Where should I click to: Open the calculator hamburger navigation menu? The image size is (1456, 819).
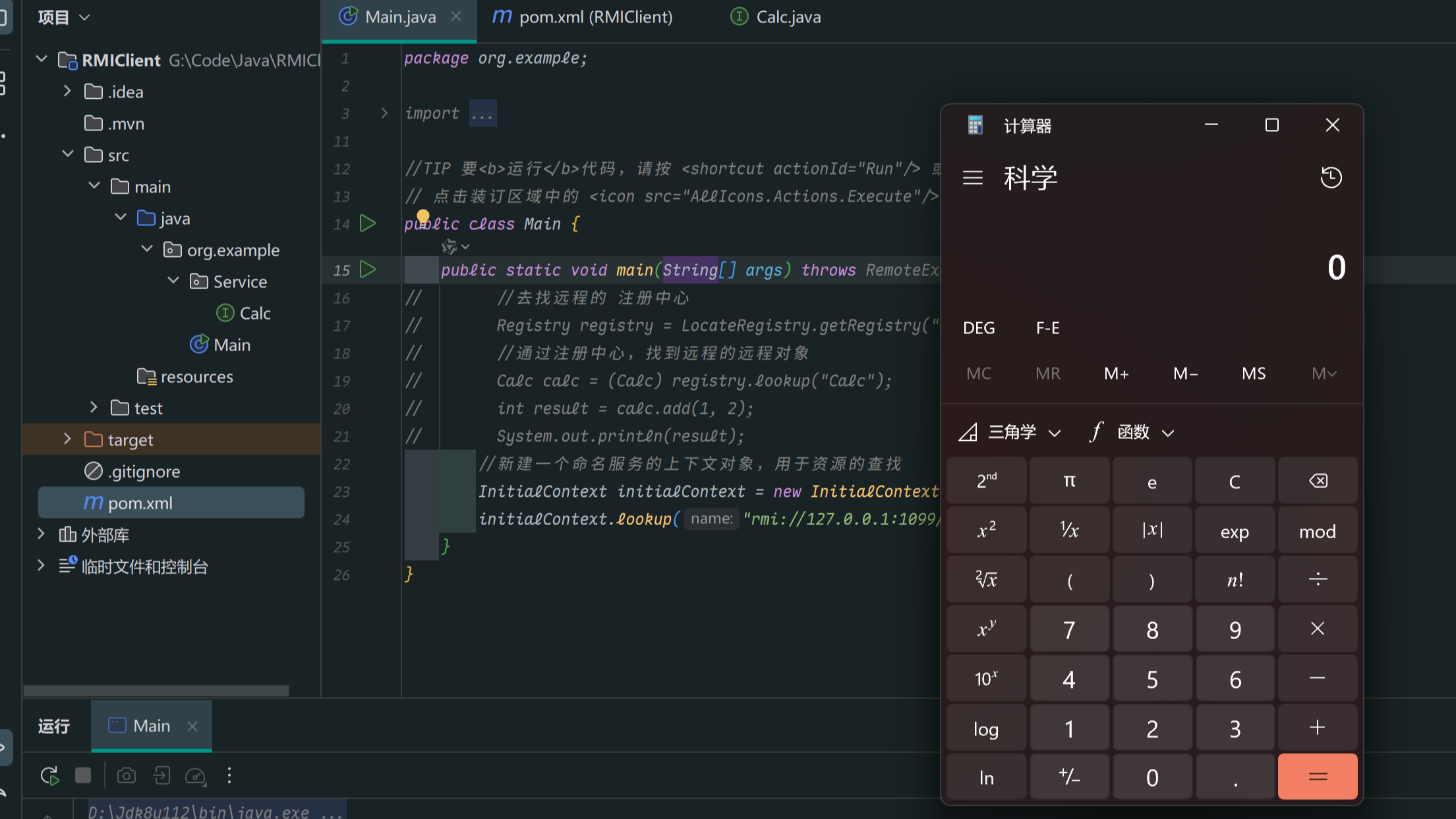tap(972, 177)
